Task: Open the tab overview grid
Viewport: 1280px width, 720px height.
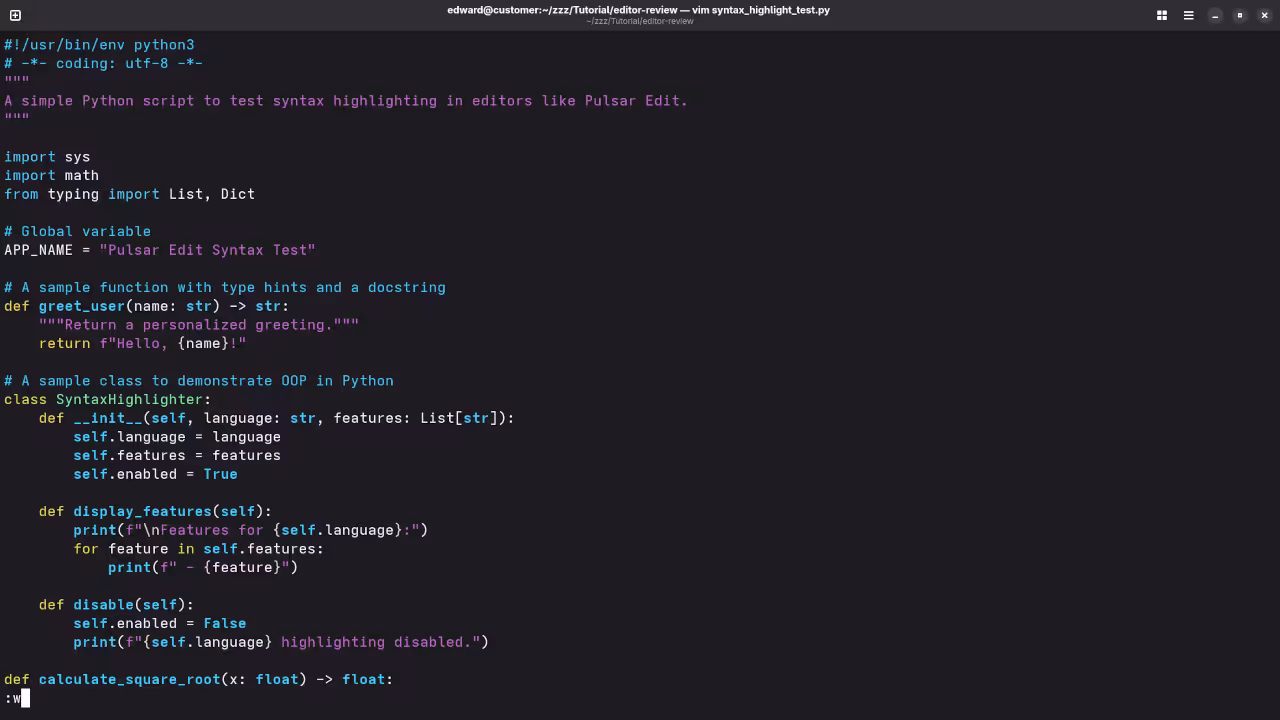Action: [1161, 15]
